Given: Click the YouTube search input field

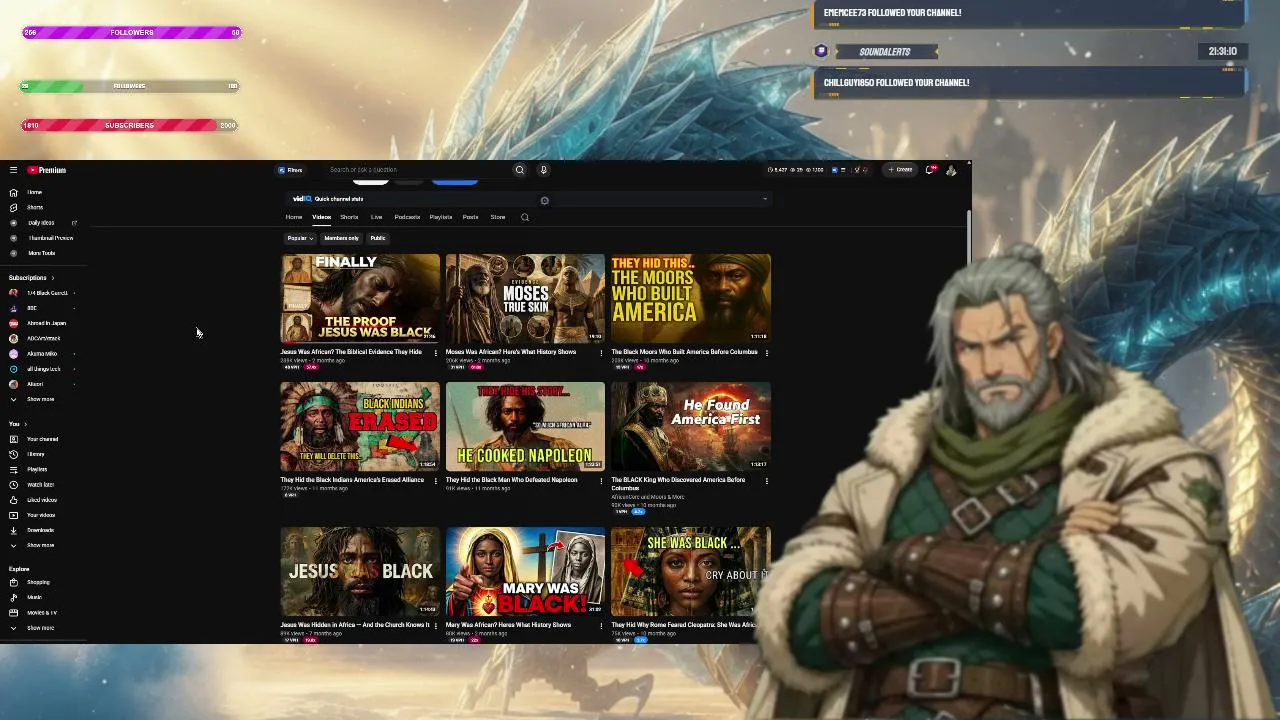Looking at the screenshot, I should pyautogui.click(x=417, y=170).
